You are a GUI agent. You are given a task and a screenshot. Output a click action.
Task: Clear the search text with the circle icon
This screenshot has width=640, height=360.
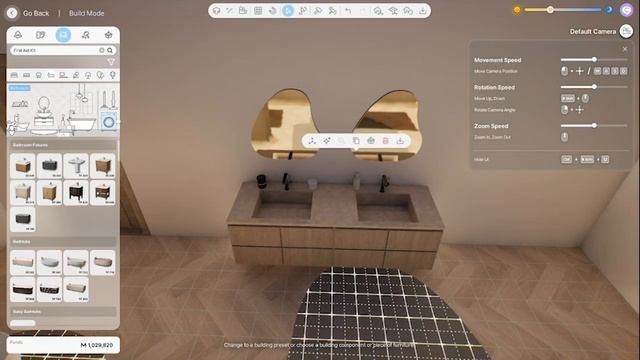(102, 50)
